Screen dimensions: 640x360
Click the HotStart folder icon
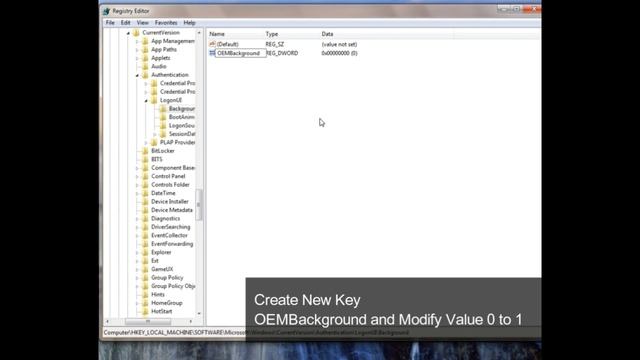(x=145, y=311)
